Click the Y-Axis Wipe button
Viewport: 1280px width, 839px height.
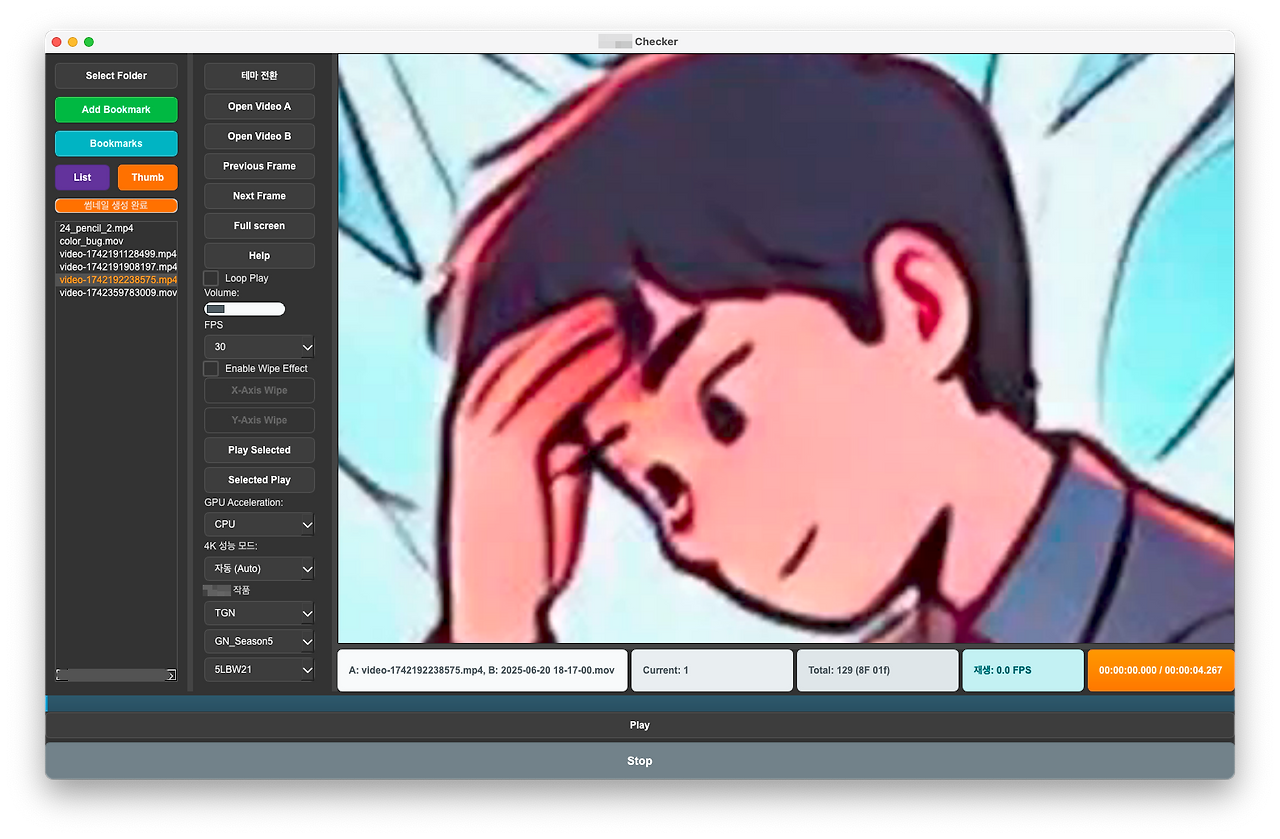pyautogui.click(x=259, y=420)
